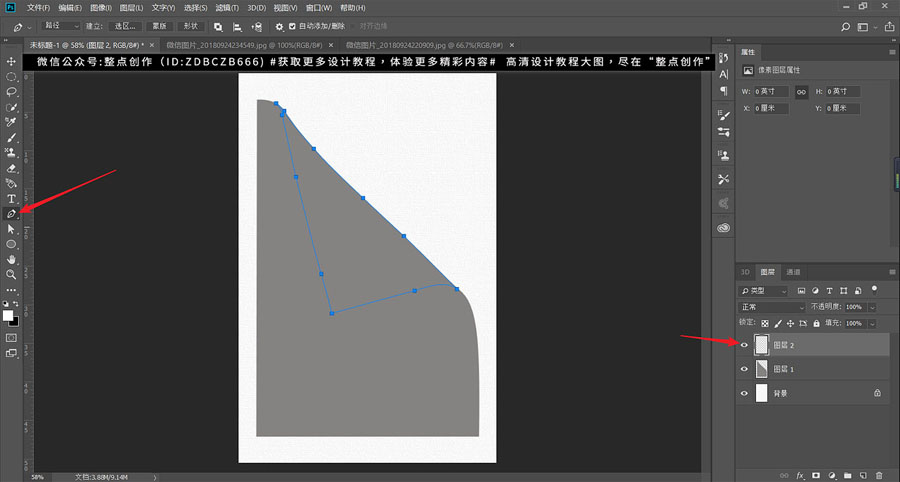Screen dimensions: 900x482
Task: Uncheck the 自动添加/删除 checkbox
Action: coord(292,26)
